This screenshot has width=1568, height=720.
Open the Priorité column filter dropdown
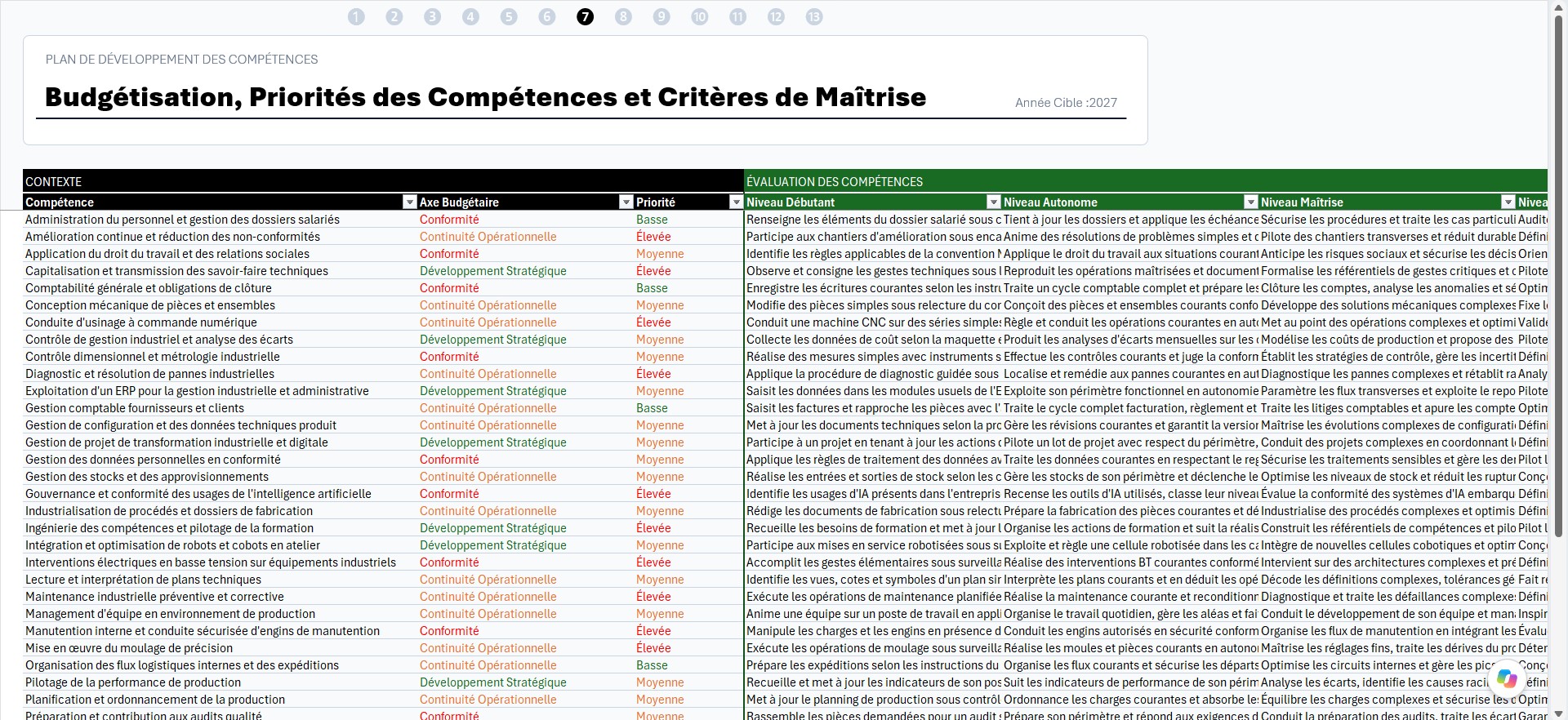(x=735, y=202)
